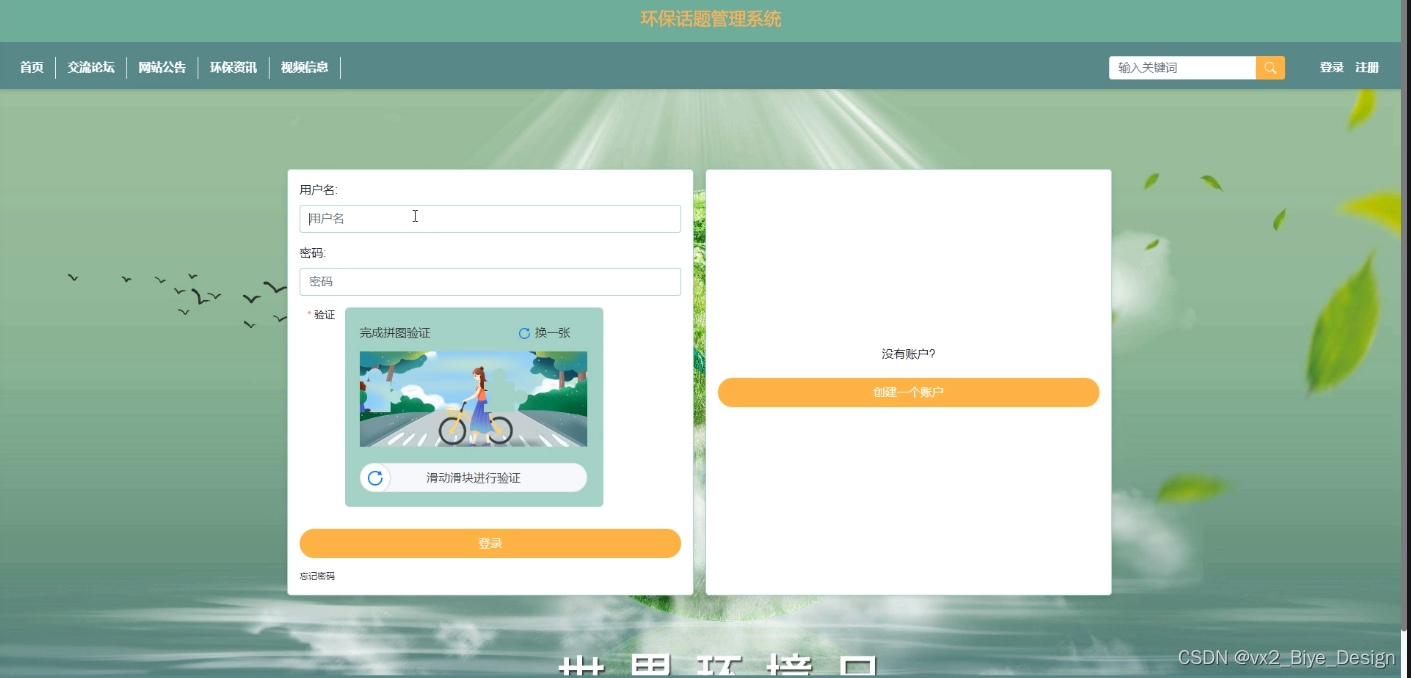Select 环保资讯 in the navigation bar
This screenshot has width=1411, height=678.
point(233,68)
